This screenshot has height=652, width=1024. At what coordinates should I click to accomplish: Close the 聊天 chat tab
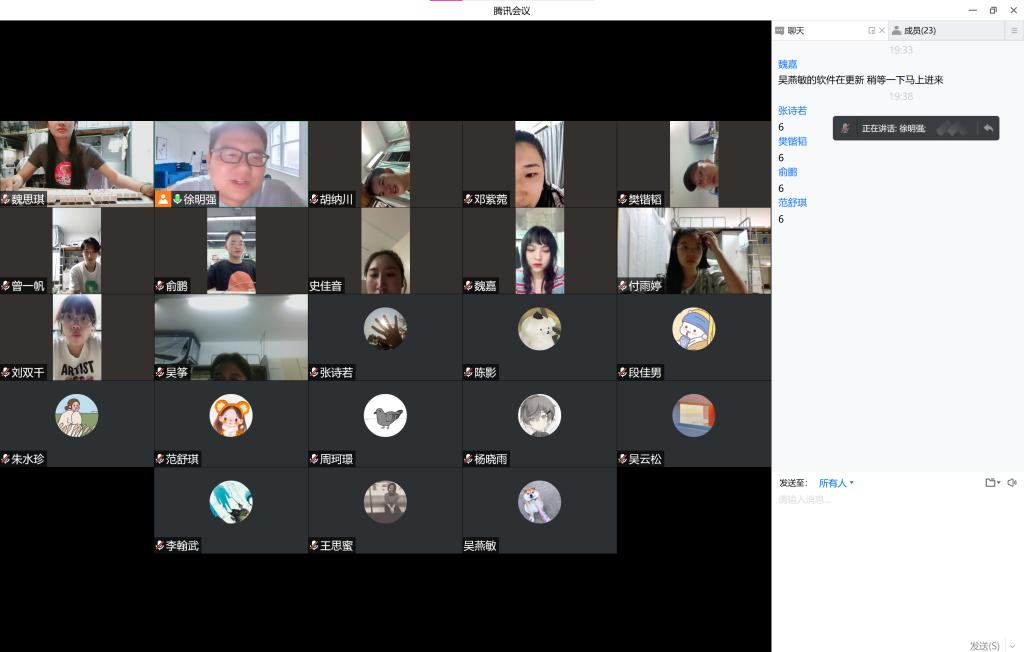pyautogui.click(x=882, y=31)
